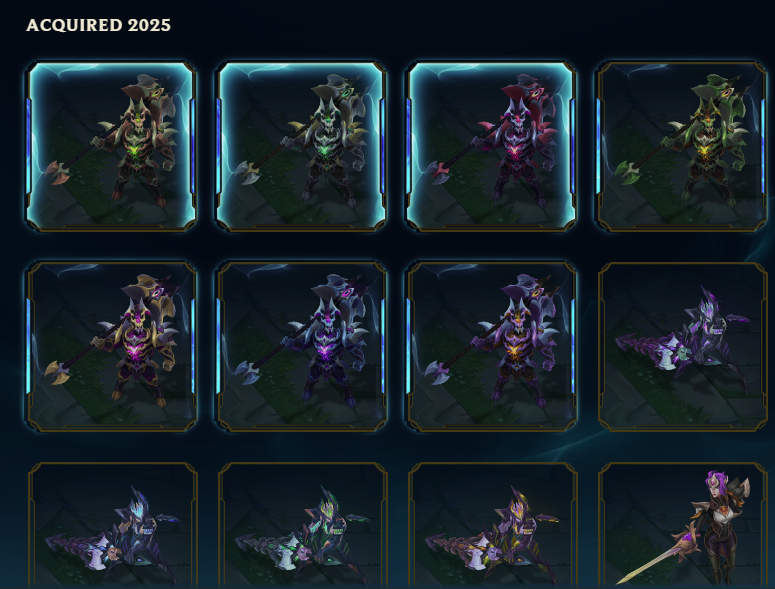
Task: Open the blue-flame crouching dragon-tail chroma
Action: click(x=113, y=525)
